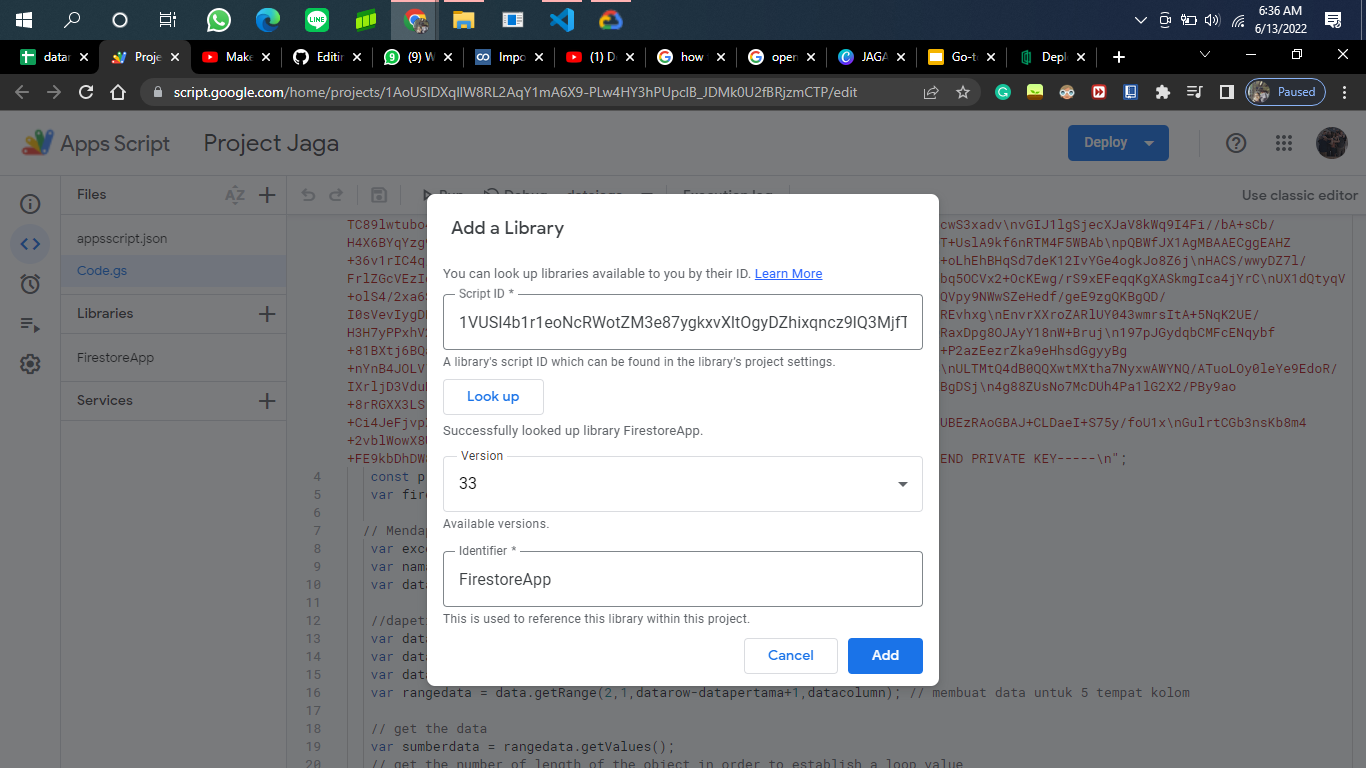
Task: Show hidden system tray icons chevron
Action: coord(1142,19)
